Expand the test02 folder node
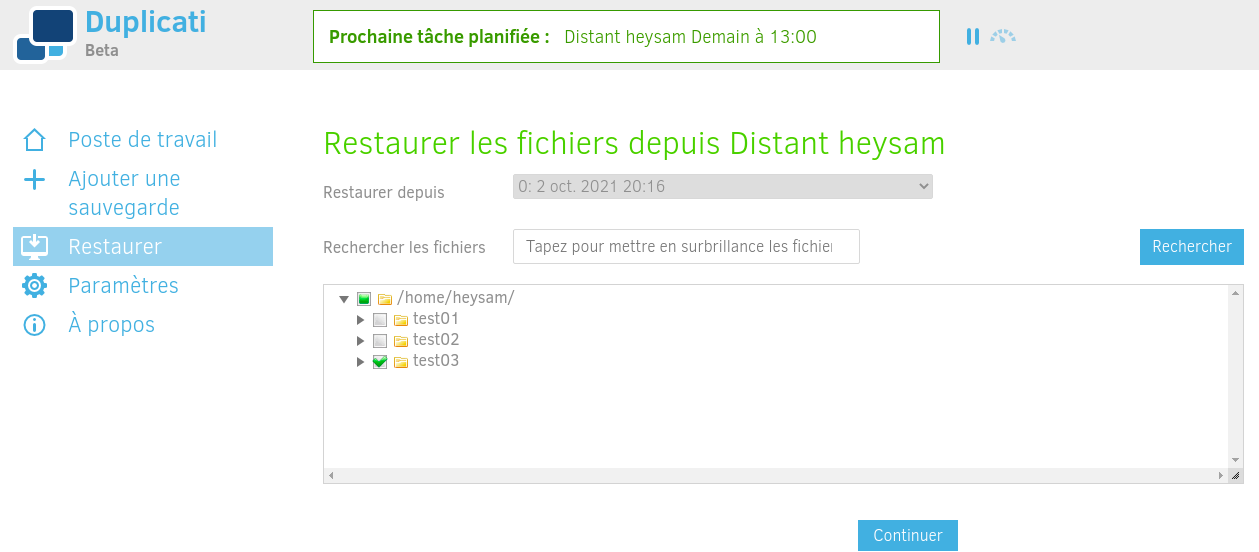This screenshot has width=1259, height=552. click(x=361, y=341)
